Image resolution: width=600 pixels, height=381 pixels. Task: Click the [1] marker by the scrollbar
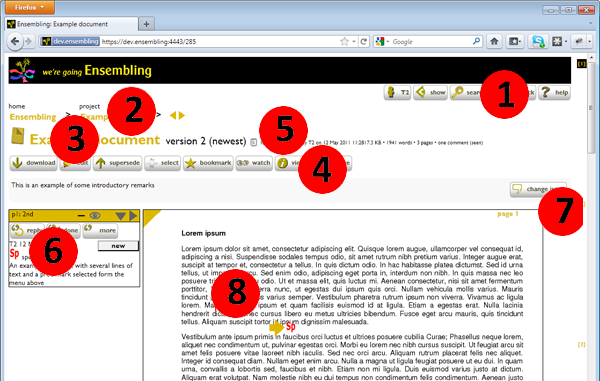[581, 64]
